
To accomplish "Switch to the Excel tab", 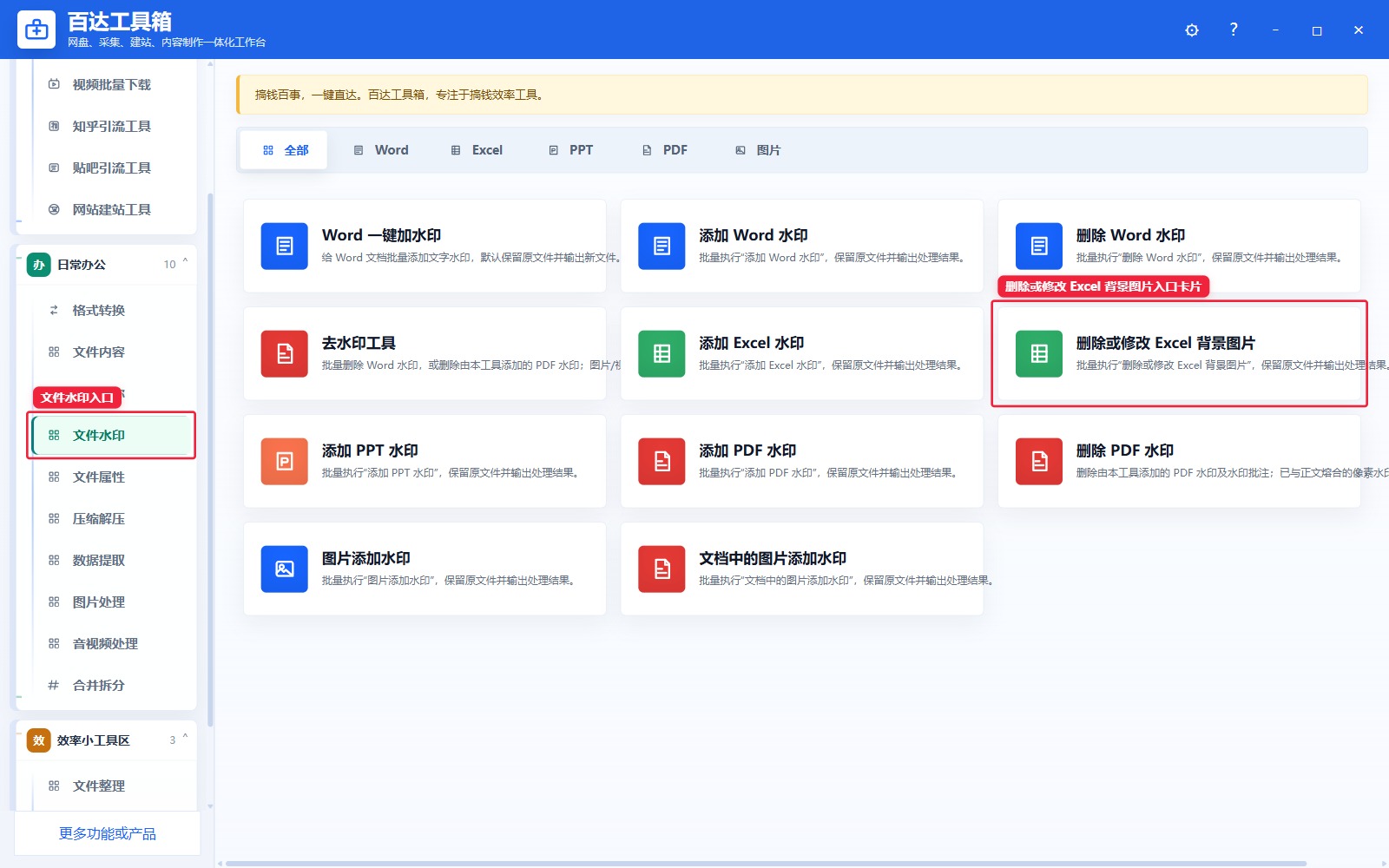I will coord(477,150).
